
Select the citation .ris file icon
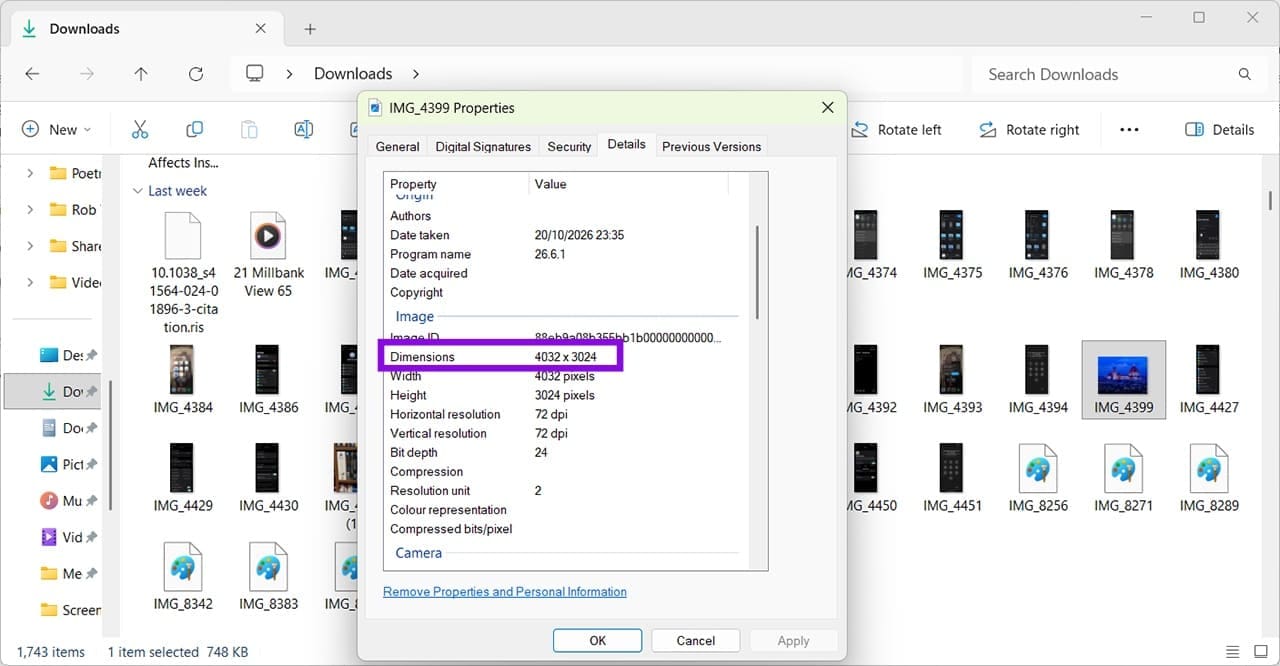[183, 236]
